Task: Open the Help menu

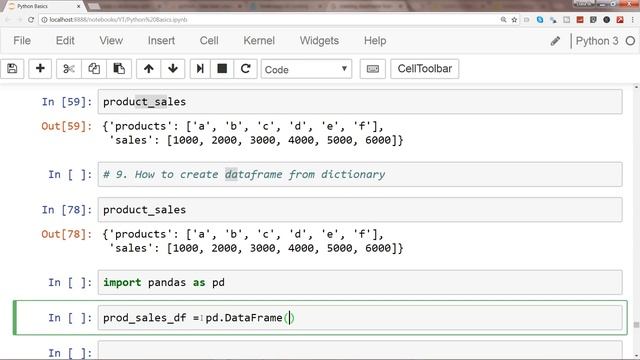Action: click(x=375, y=41)
